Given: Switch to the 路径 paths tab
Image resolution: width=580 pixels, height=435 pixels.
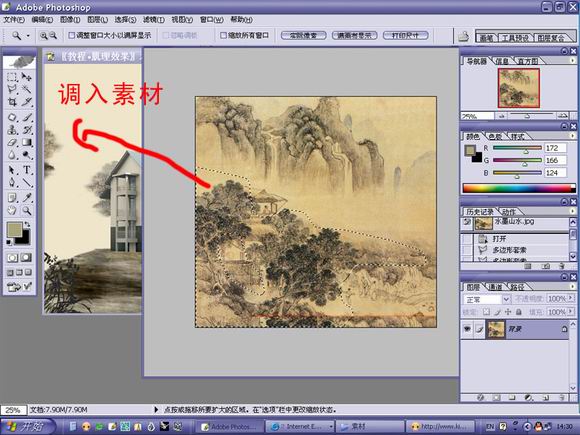Looking at the screenshot, I should pyautogui.click(x=517, y=287).
